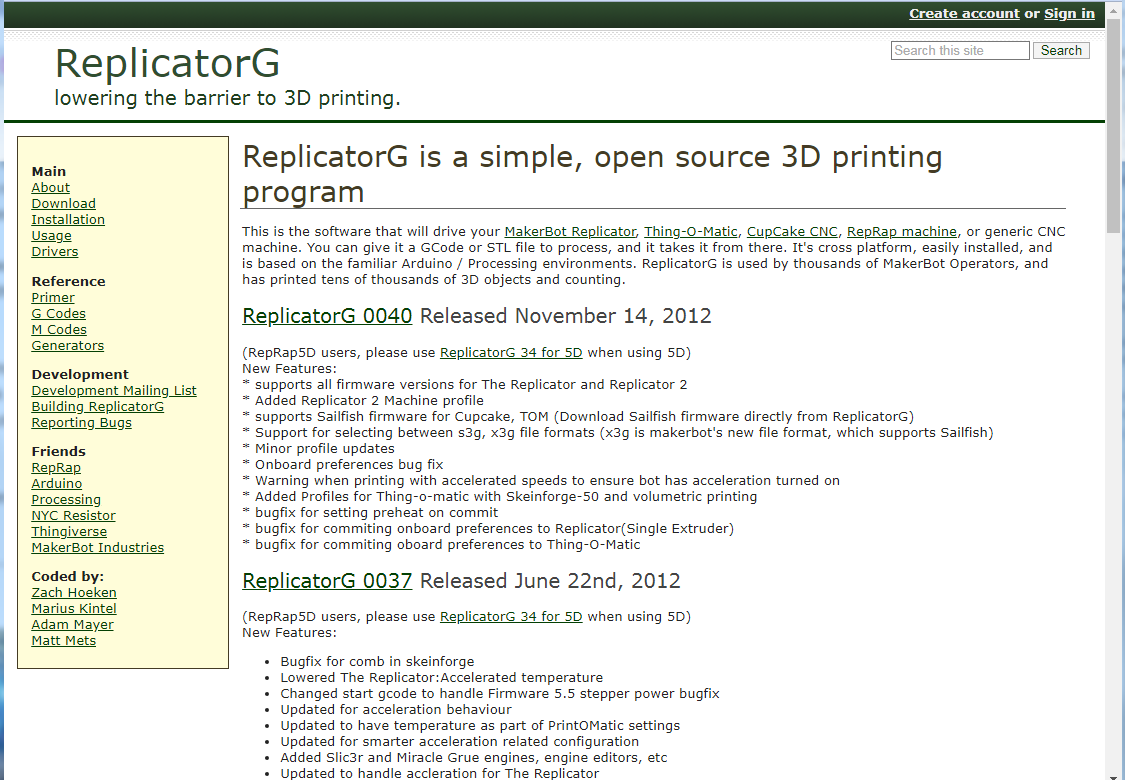
Task: Open the Reporting Bugs link
Action: tap(82, 423)
